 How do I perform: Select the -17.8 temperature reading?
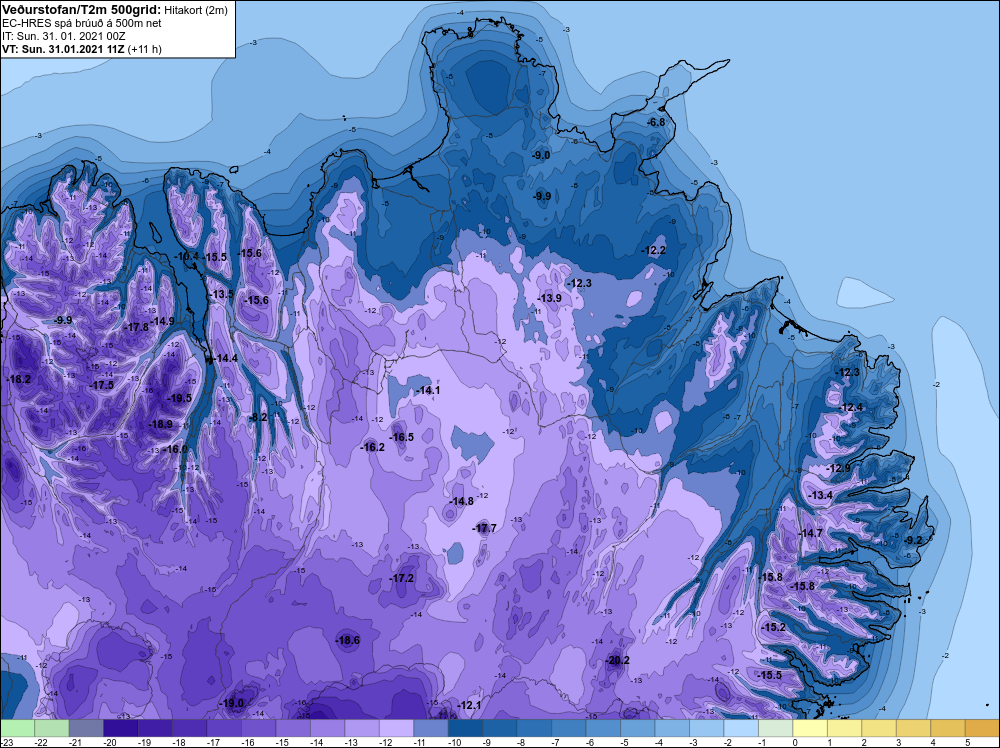136,326
